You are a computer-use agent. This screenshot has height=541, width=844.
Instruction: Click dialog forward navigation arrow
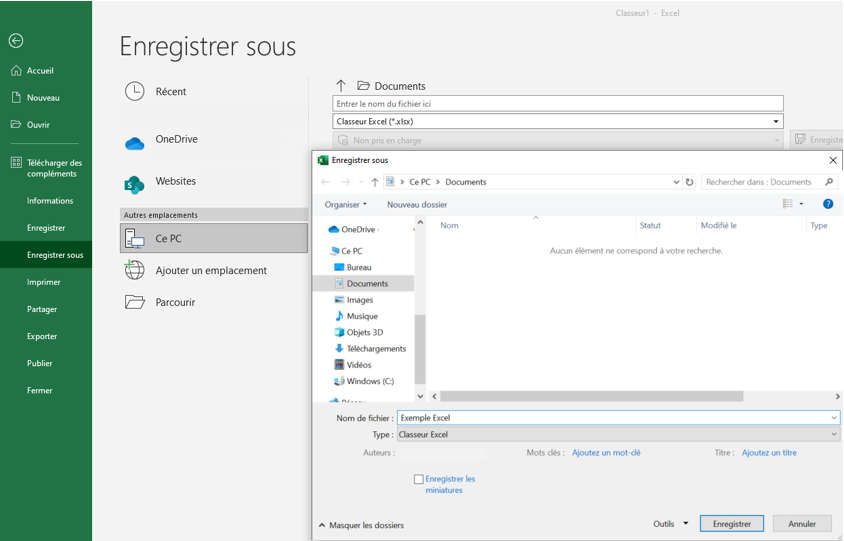click(346, 182)
